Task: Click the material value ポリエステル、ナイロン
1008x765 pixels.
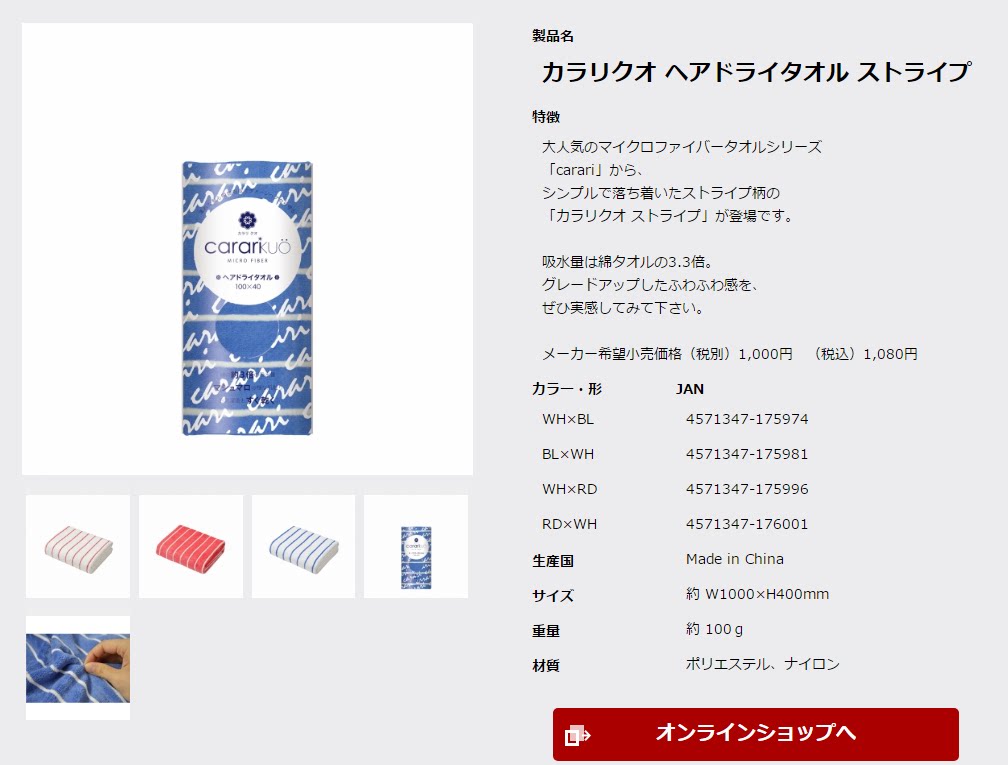Action: [x=762, y=664]
